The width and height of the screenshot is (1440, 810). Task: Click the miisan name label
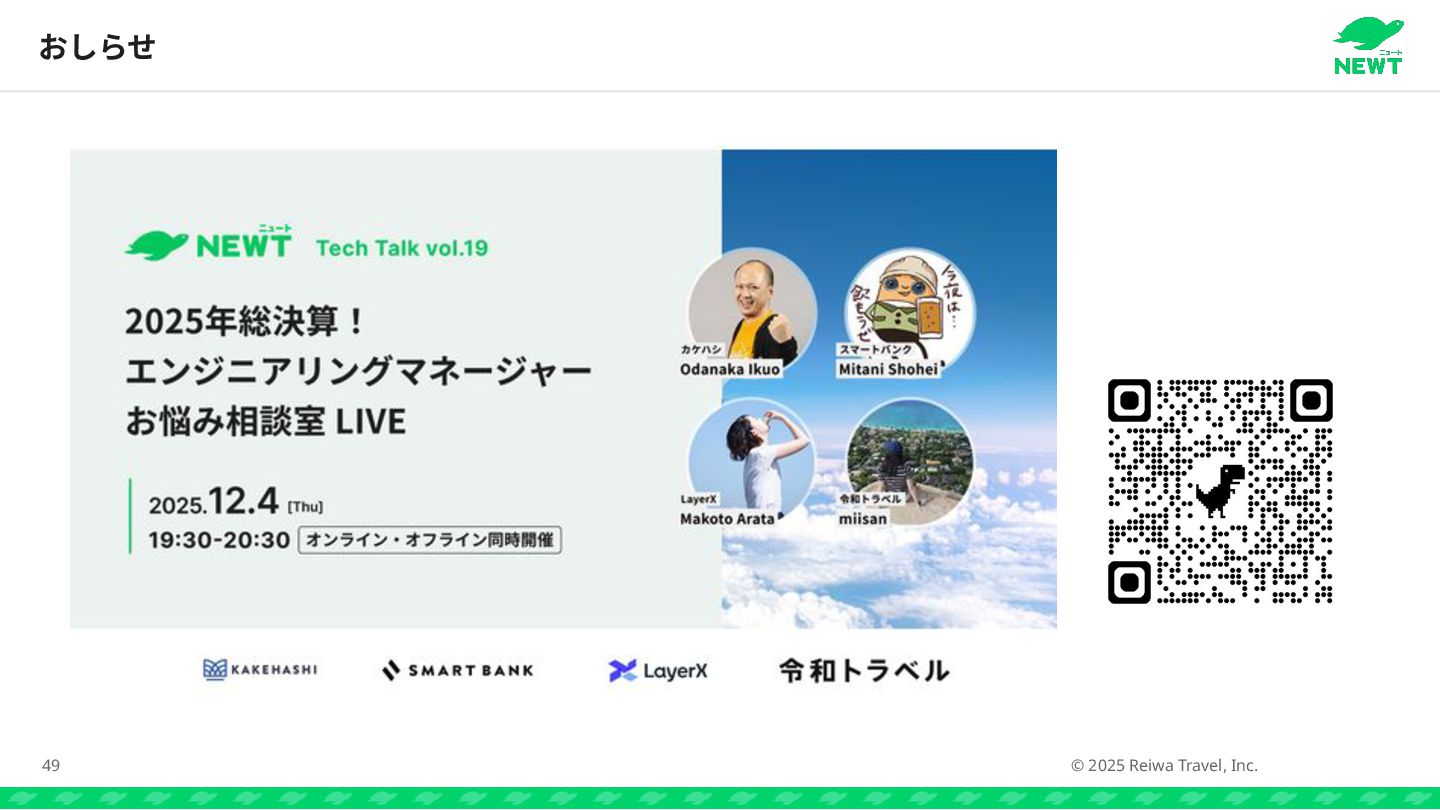pyautogui.click(x=862, y=519)
